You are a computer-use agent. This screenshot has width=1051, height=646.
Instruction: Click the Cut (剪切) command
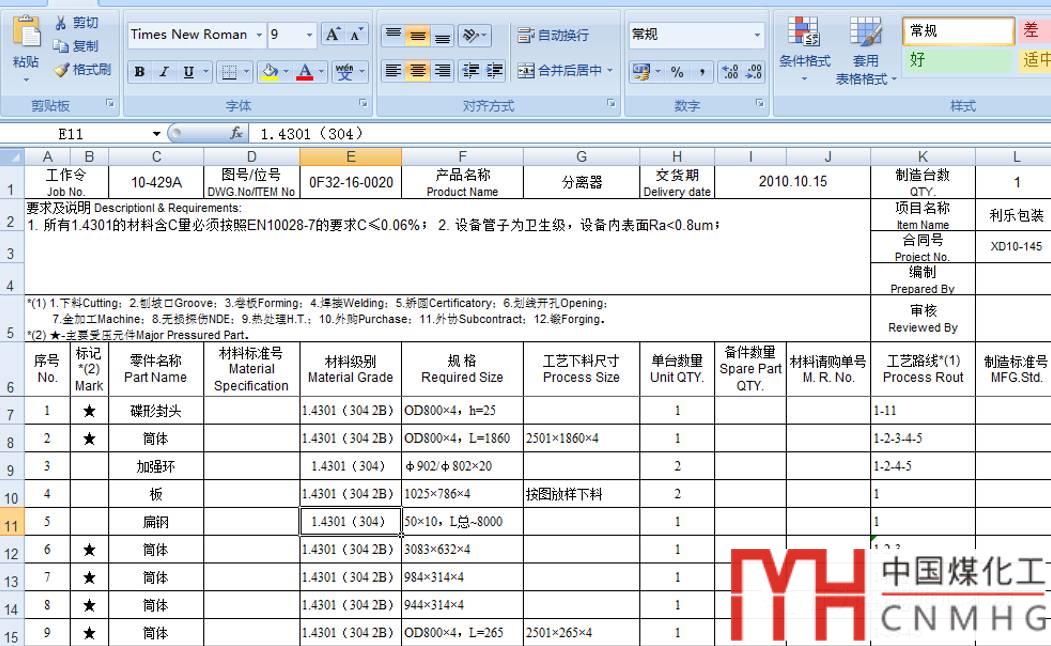[76, 23]
